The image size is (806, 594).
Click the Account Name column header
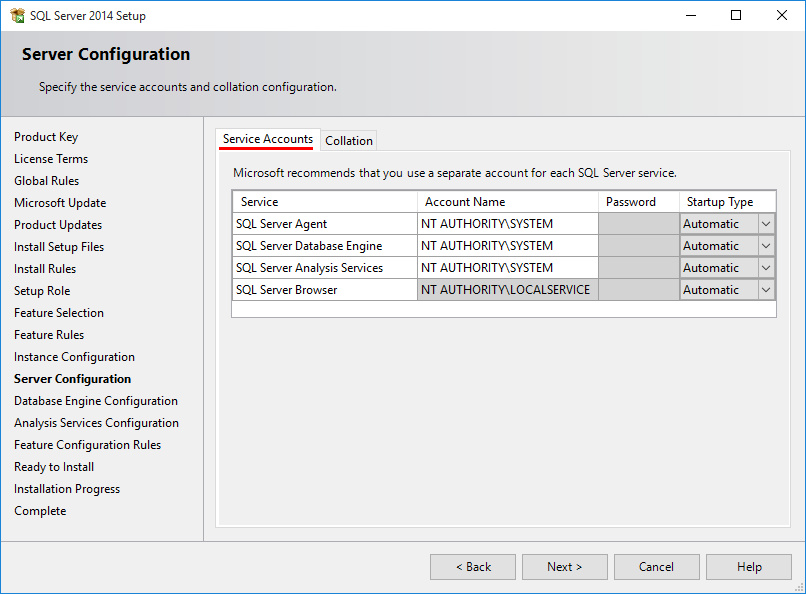coord(508,202)
